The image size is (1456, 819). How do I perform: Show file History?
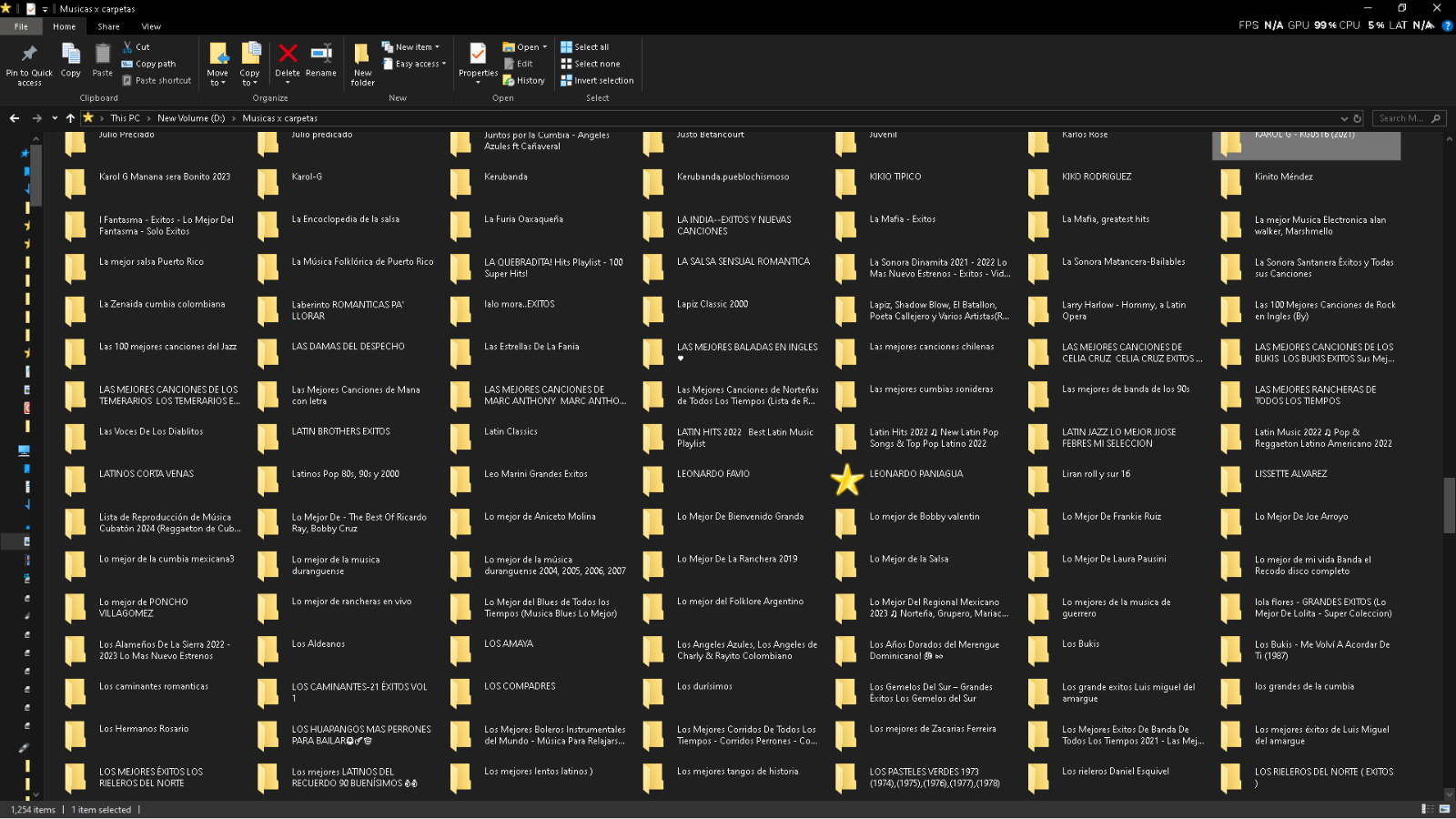click(524, 80)
